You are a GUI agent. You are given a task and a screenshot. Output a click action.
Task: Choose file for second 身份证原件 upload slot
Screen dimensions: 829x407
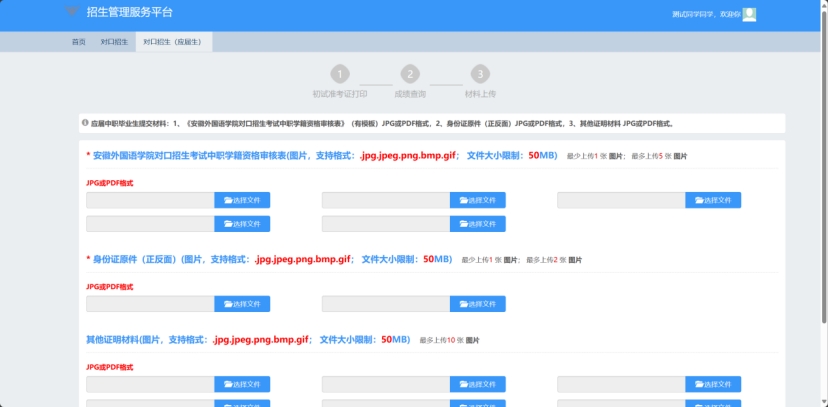pyautogui.click(x=477, y=304)
